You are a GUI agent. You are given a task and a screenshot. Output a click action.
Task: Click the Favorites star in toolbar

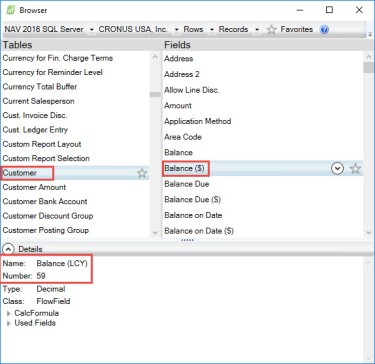click(x=272, y=30)
